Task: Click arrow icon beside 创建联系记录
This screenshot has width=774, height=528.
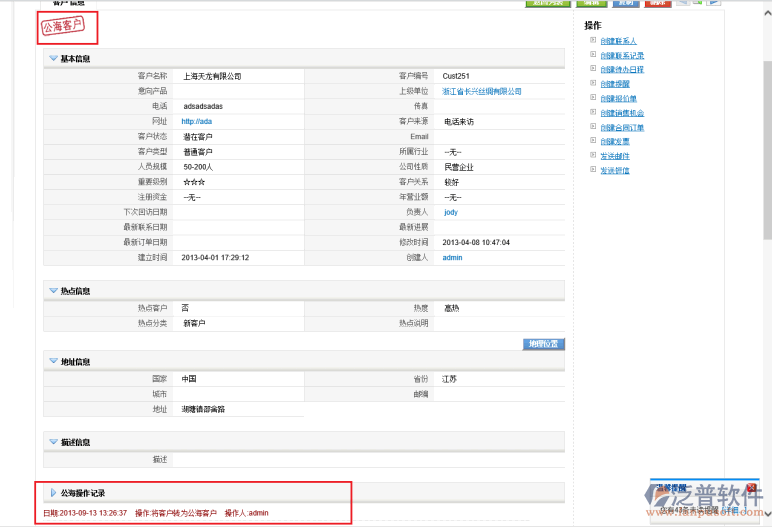Action: pyautogui.click(x=593, y=54)
